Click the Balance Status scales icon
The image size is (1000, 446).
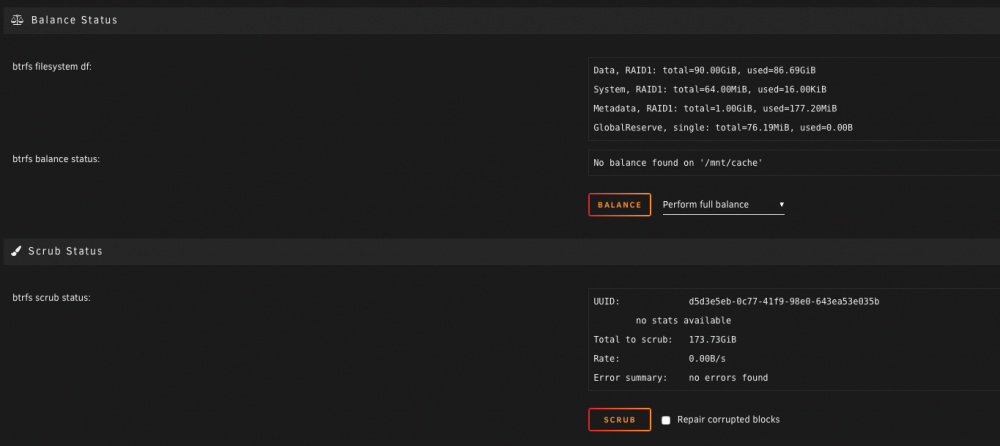pos(17,20)
